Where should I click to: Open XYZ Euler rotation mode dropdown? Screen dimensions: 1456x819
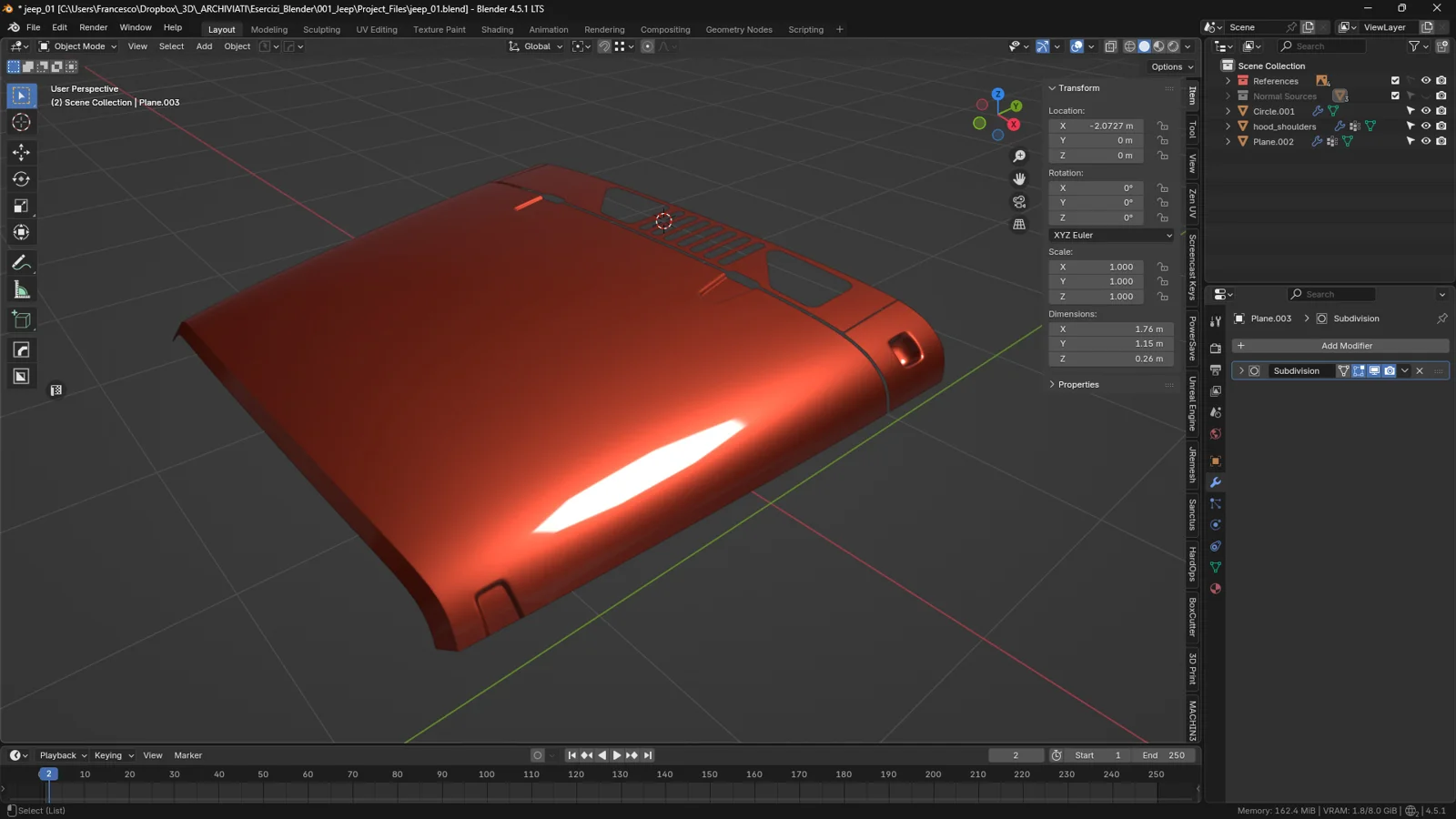1111,235
